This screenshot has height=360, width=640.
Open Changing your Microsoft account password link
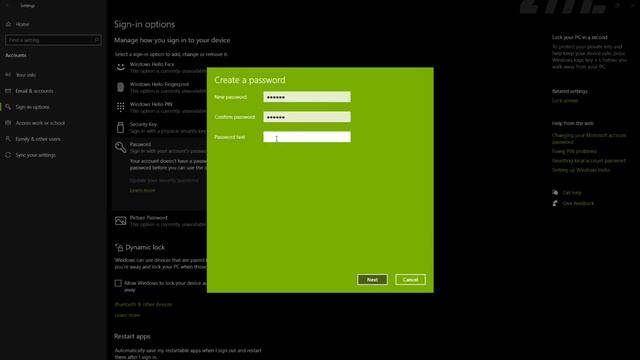coord(589,138)
